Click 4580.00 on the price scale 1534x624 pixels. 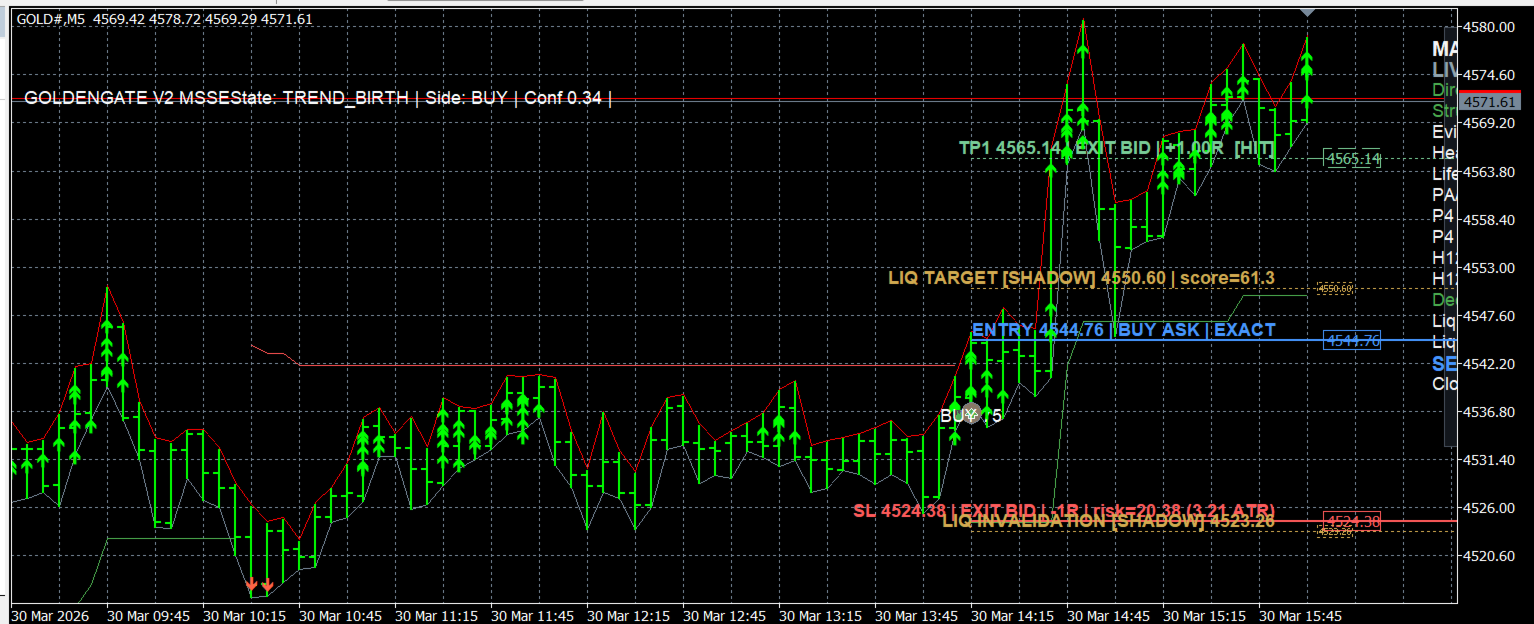[x=1491, y=27]
